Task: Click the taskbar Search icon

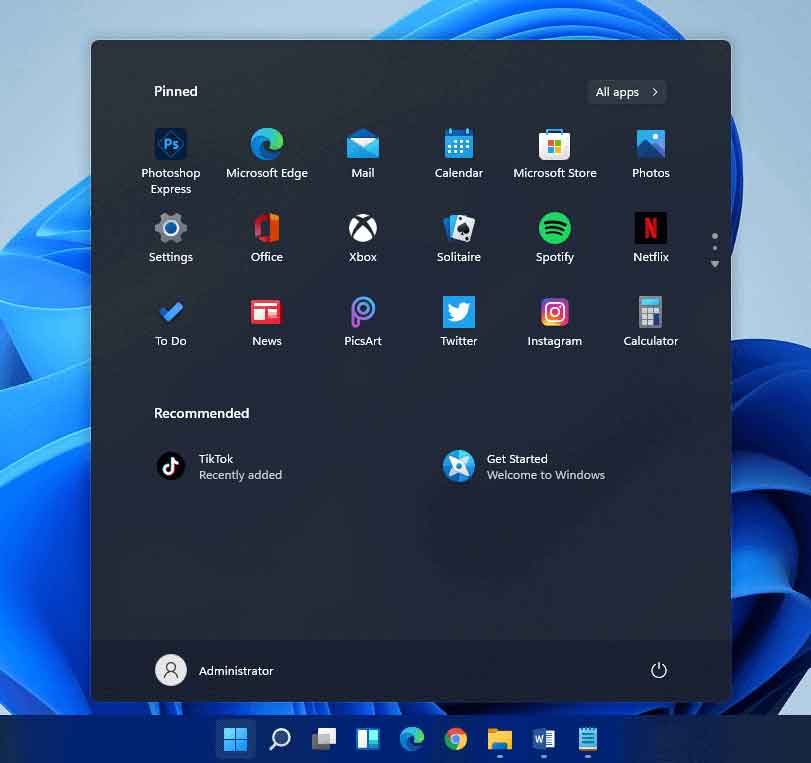Action: coord(280,739)
